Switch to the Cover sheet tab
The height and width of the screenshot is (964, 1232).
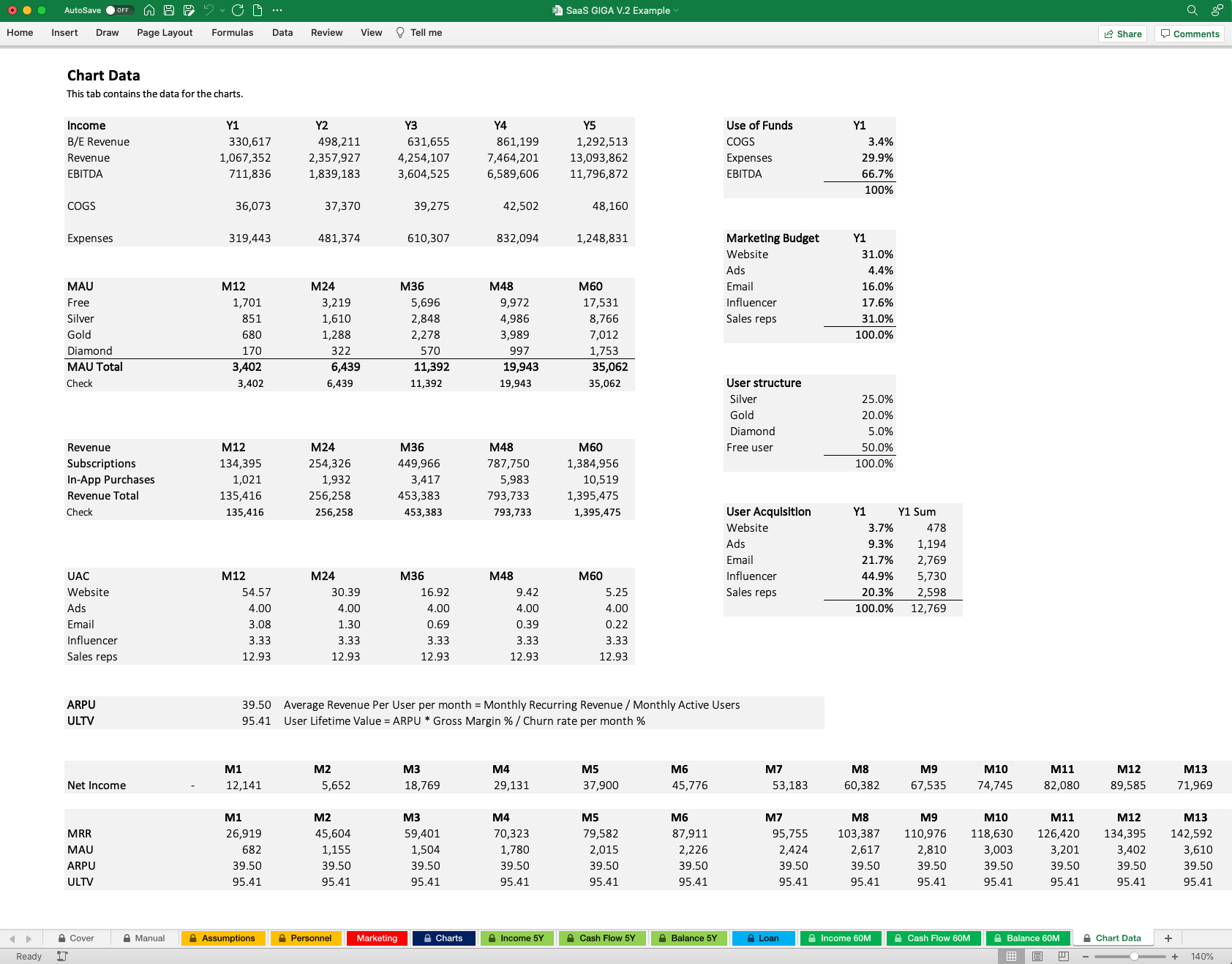click(77, 938)
